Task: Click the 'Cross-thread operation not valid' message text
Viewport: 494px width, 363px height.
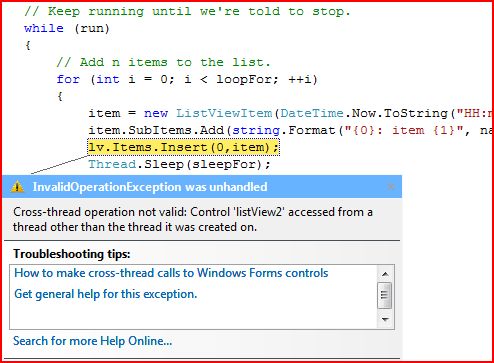Action: [193, 219]
